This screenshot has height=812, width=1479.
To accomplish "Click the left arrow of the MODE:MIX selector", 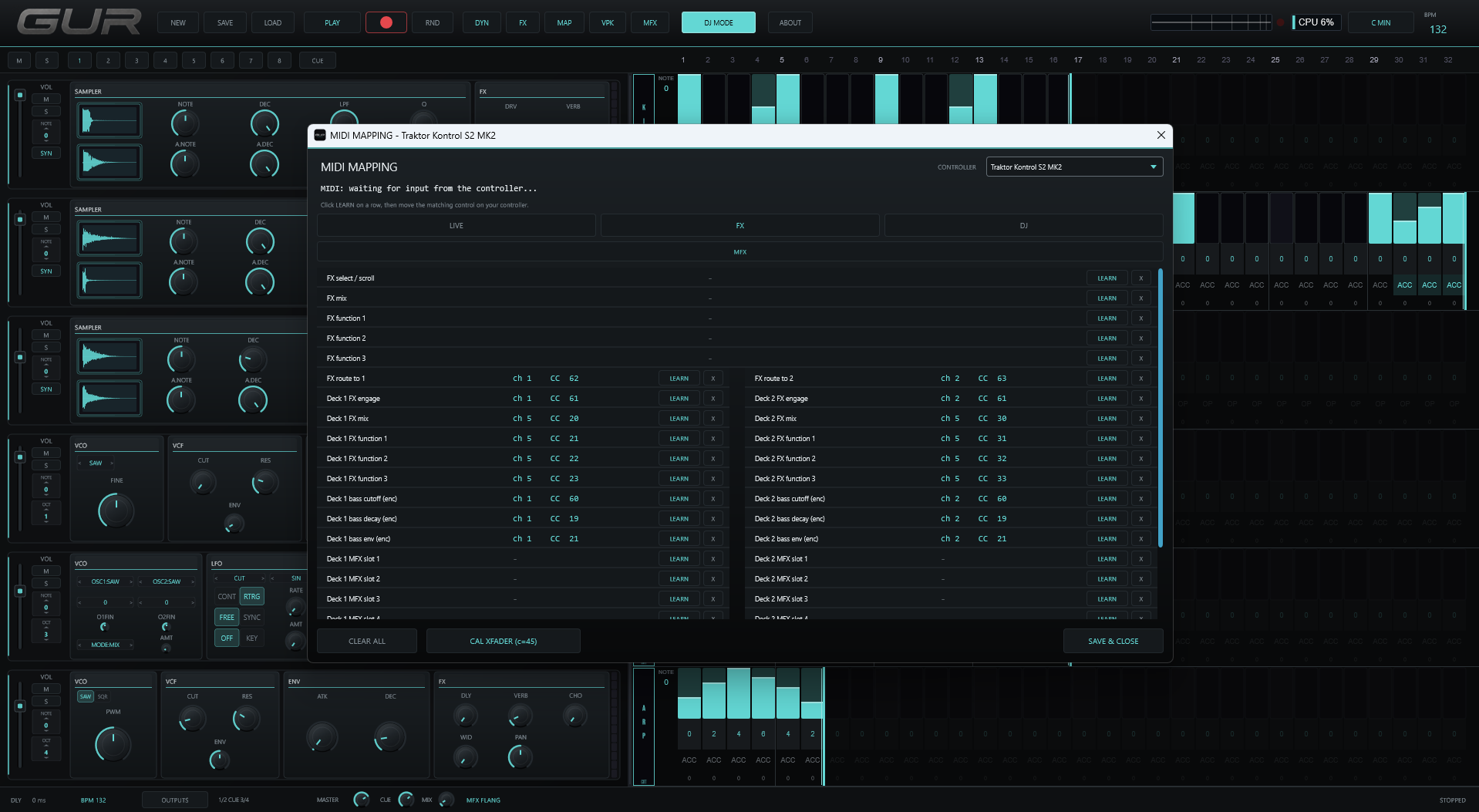I will pos(80,645).
